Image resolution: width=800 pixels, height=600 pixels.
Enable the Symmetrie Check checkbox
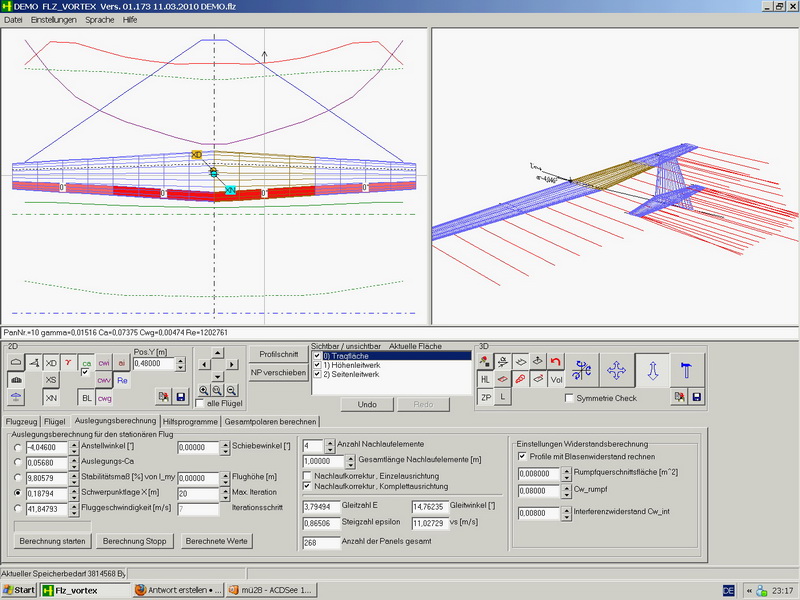point(569,398)
